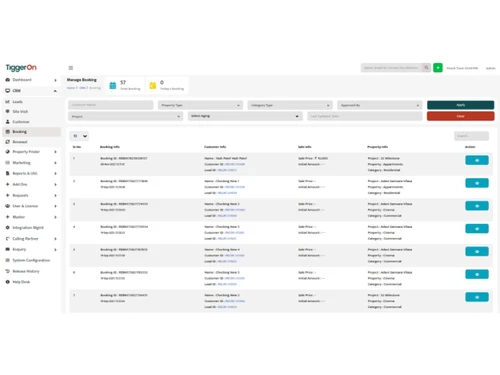500x375 pixels.
Task: Sort by the Customer Info column header
Action: click(215, 147)
